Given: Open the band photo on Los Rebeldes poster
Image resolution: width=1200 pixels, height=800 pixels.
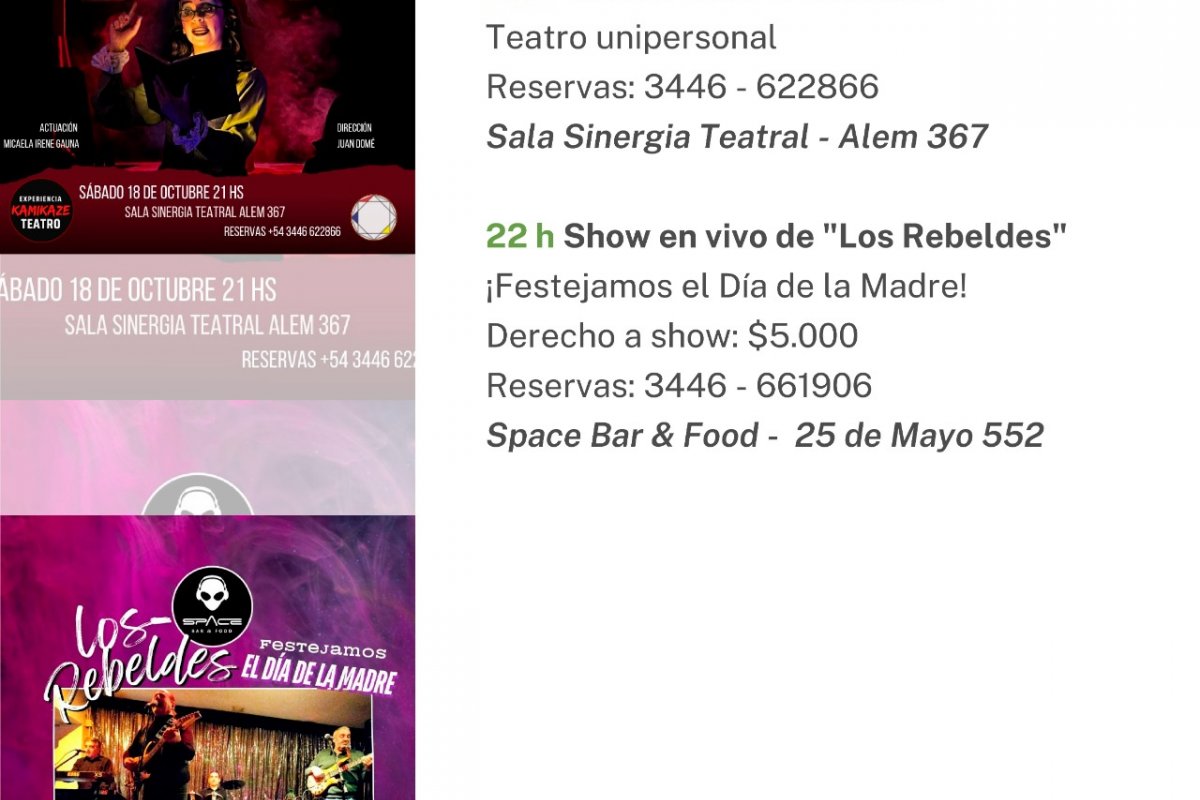Looking at the screenshot, I should [212, 746].
